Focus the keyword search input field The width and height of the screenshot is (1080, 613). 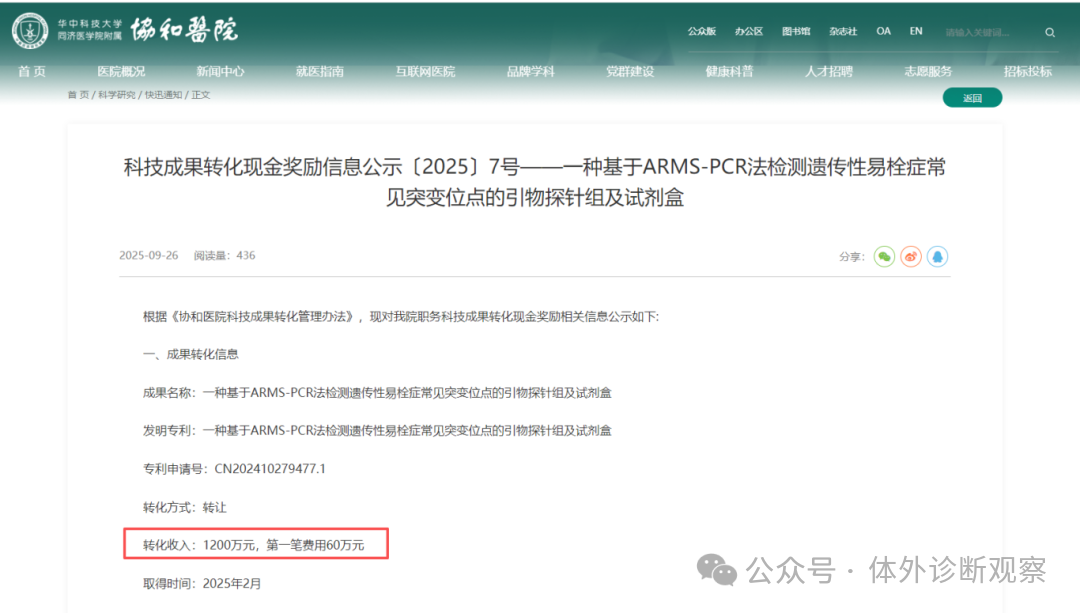(x=990, y=32)
